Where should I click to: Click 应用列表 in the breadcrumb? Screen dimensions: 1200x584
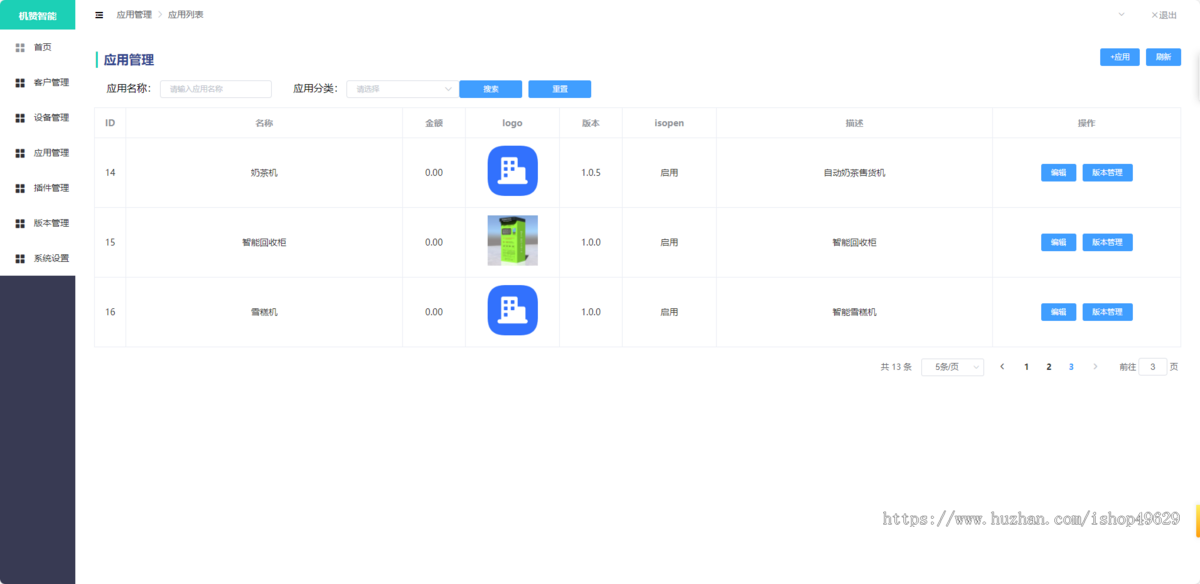pyautogui.click(x=186, y=15)
